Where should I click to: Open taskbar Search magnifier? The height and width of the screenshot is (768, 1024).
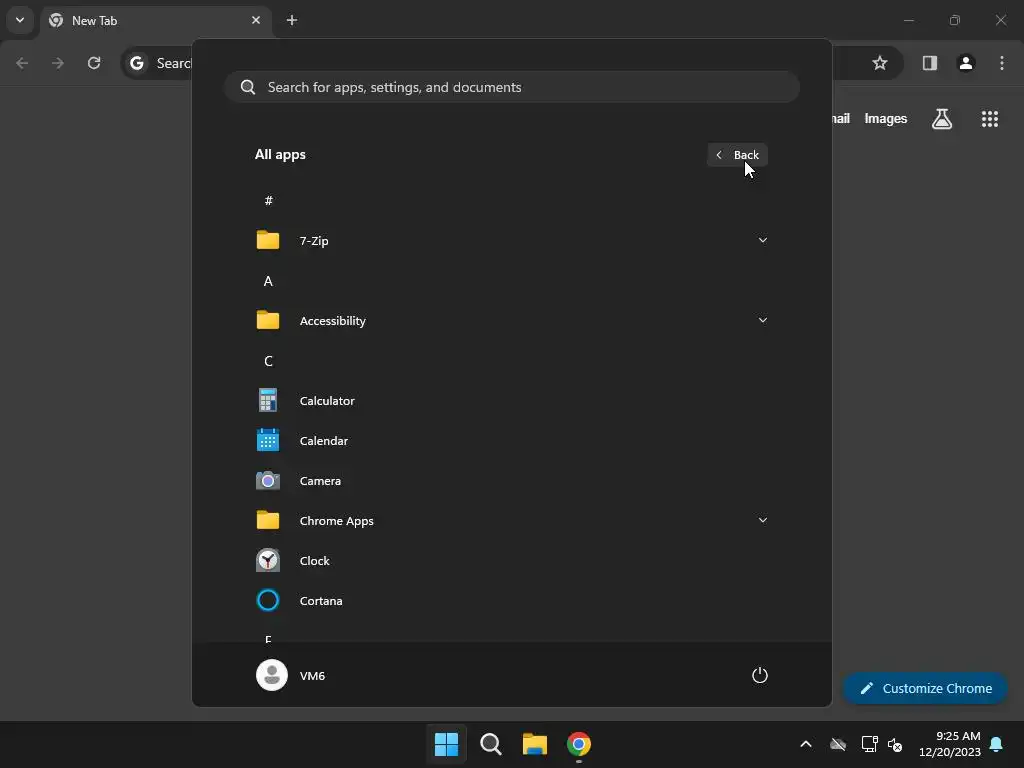pos(490,744)
